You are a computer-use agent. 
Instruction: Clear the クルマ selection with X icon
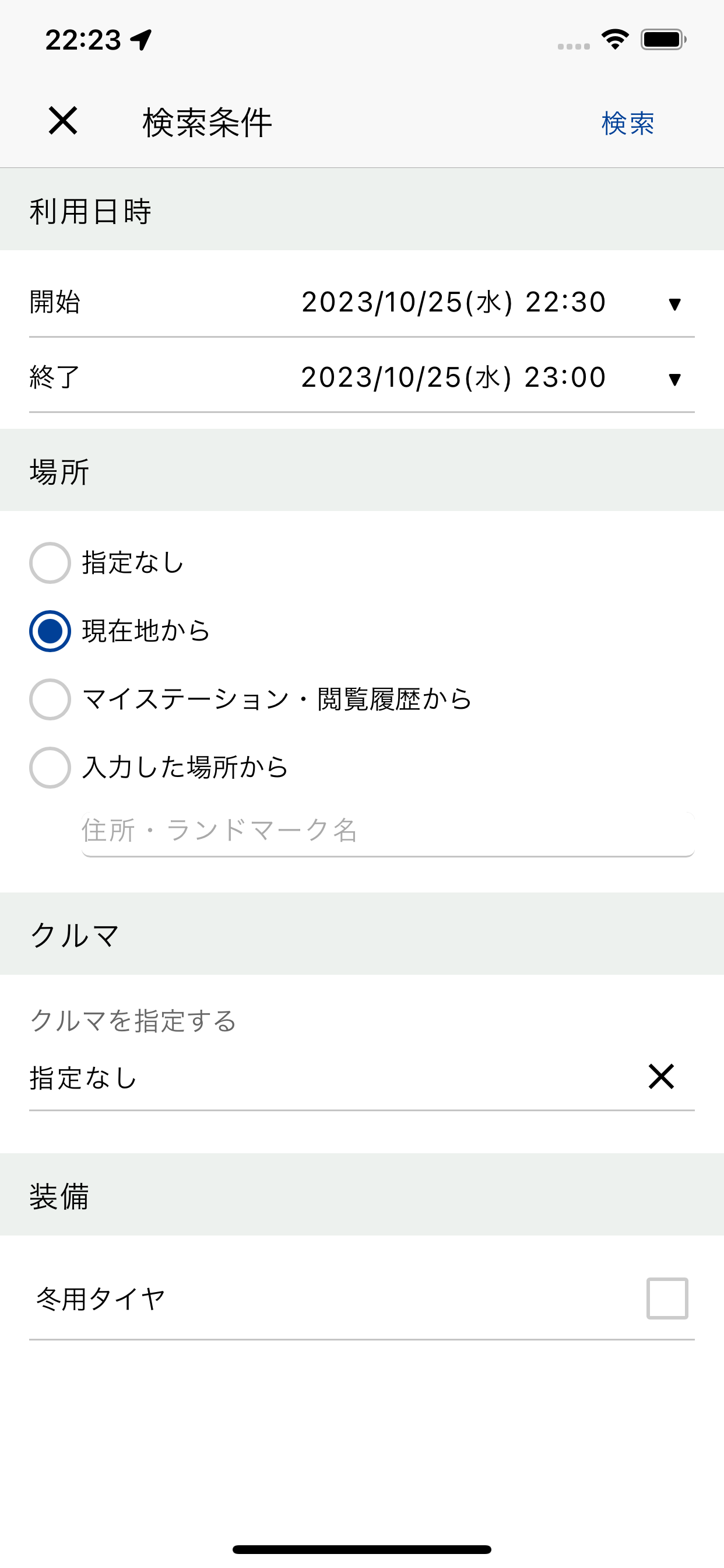coord(660,1077)
